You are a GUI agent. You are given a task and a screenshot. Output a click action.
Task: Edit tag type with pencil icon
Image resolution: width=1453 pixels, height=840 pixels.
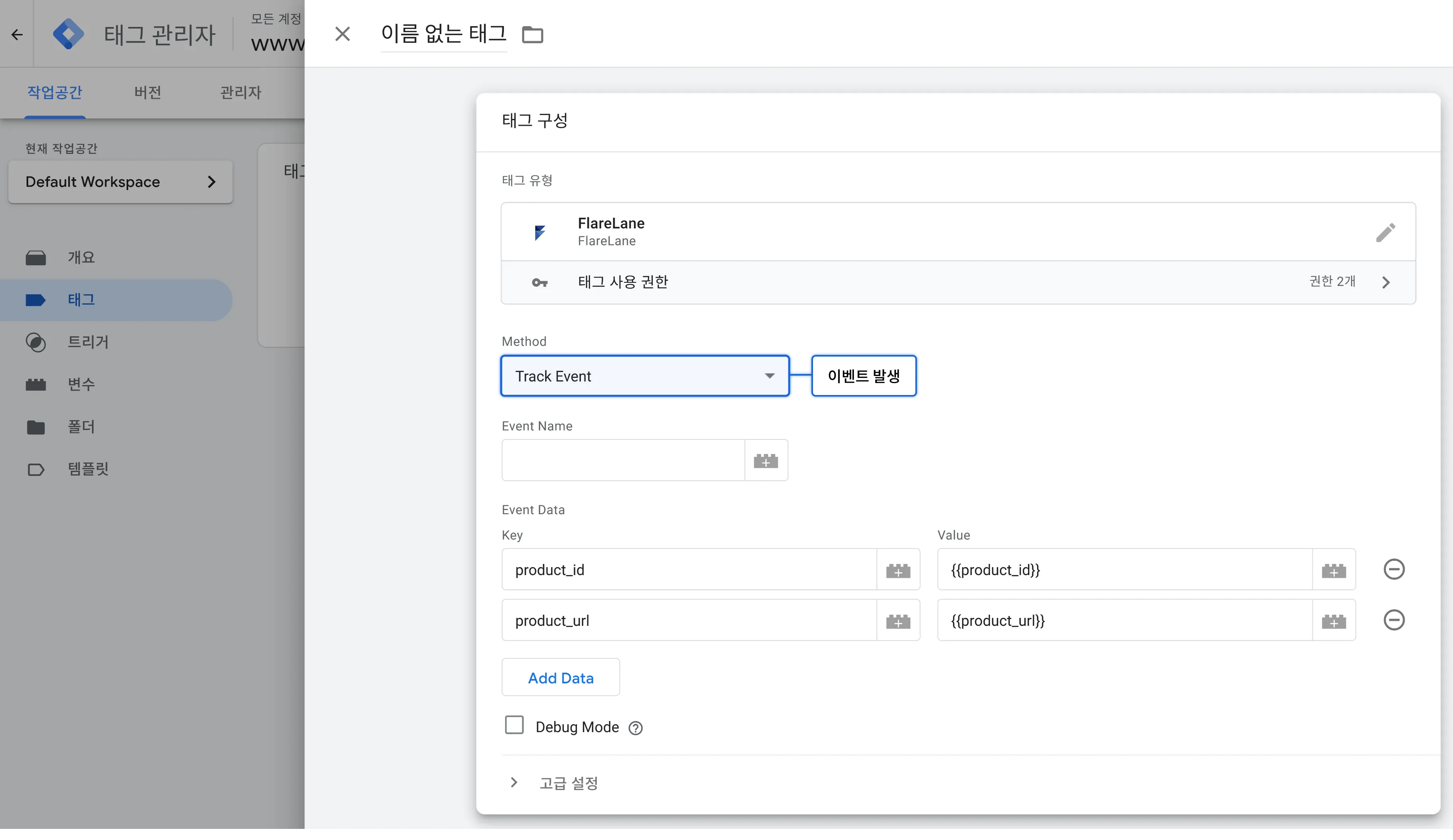(x=1386, y=232)
